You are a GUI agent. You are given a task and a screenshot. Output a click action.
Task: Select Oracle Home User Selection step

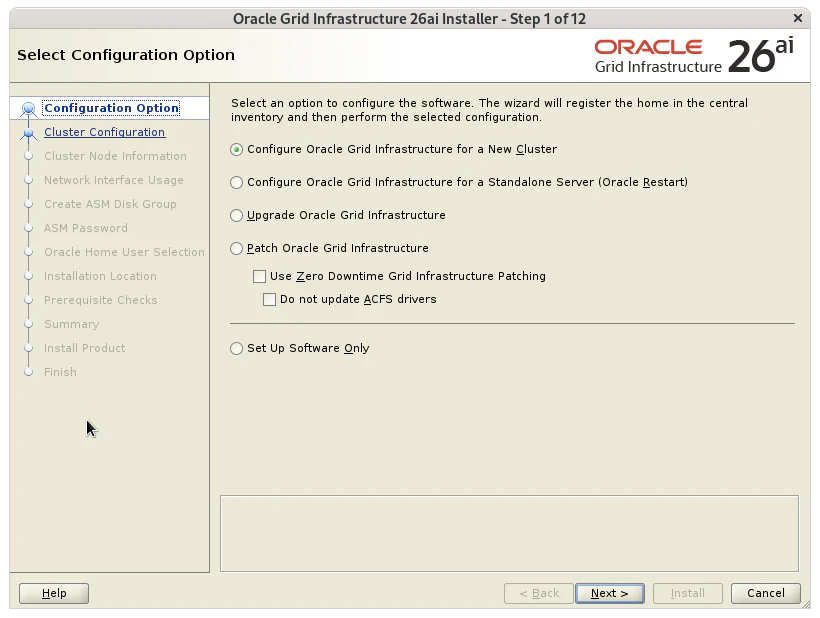coord(124,253)
